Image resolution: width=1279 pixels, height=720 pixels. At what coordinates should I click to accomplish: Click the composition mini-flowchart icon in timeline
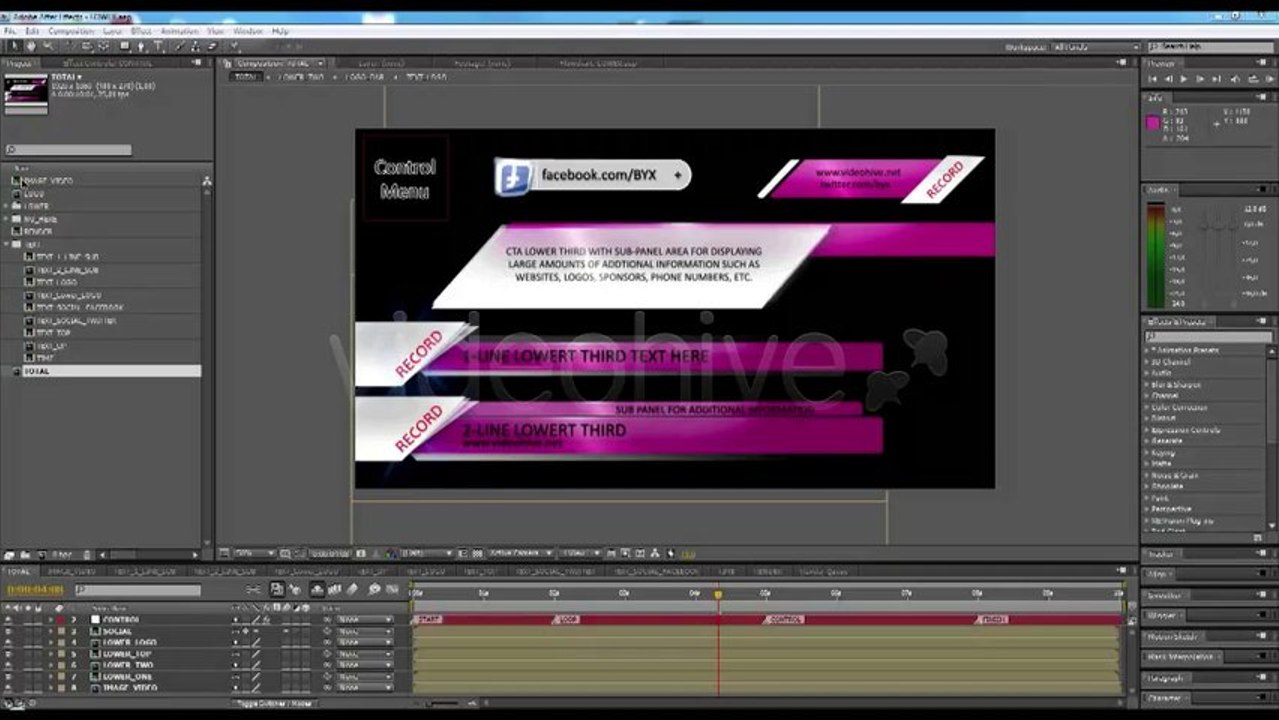point(254,590)
